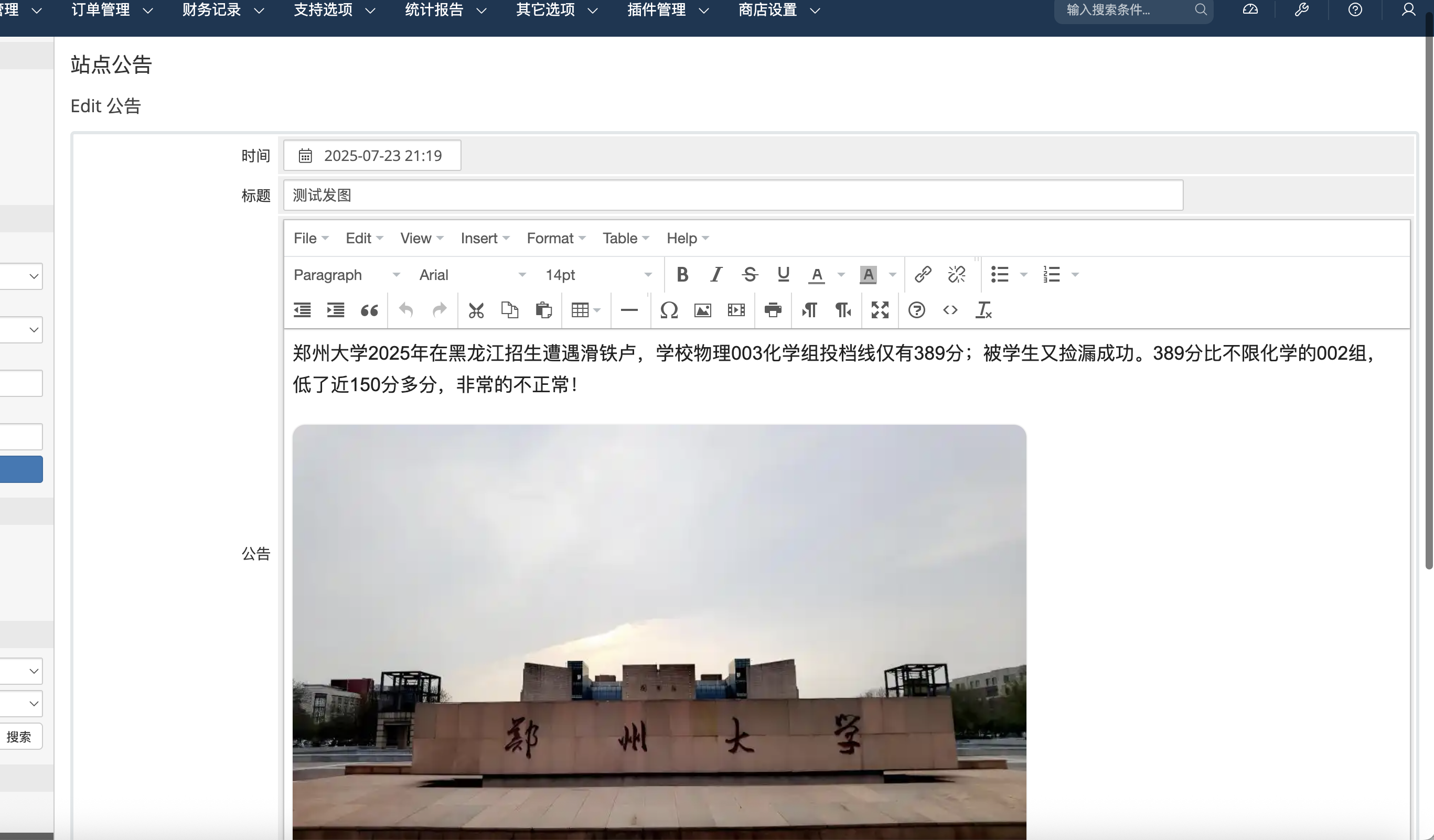Click the insert image icon

tap(702, 310)
